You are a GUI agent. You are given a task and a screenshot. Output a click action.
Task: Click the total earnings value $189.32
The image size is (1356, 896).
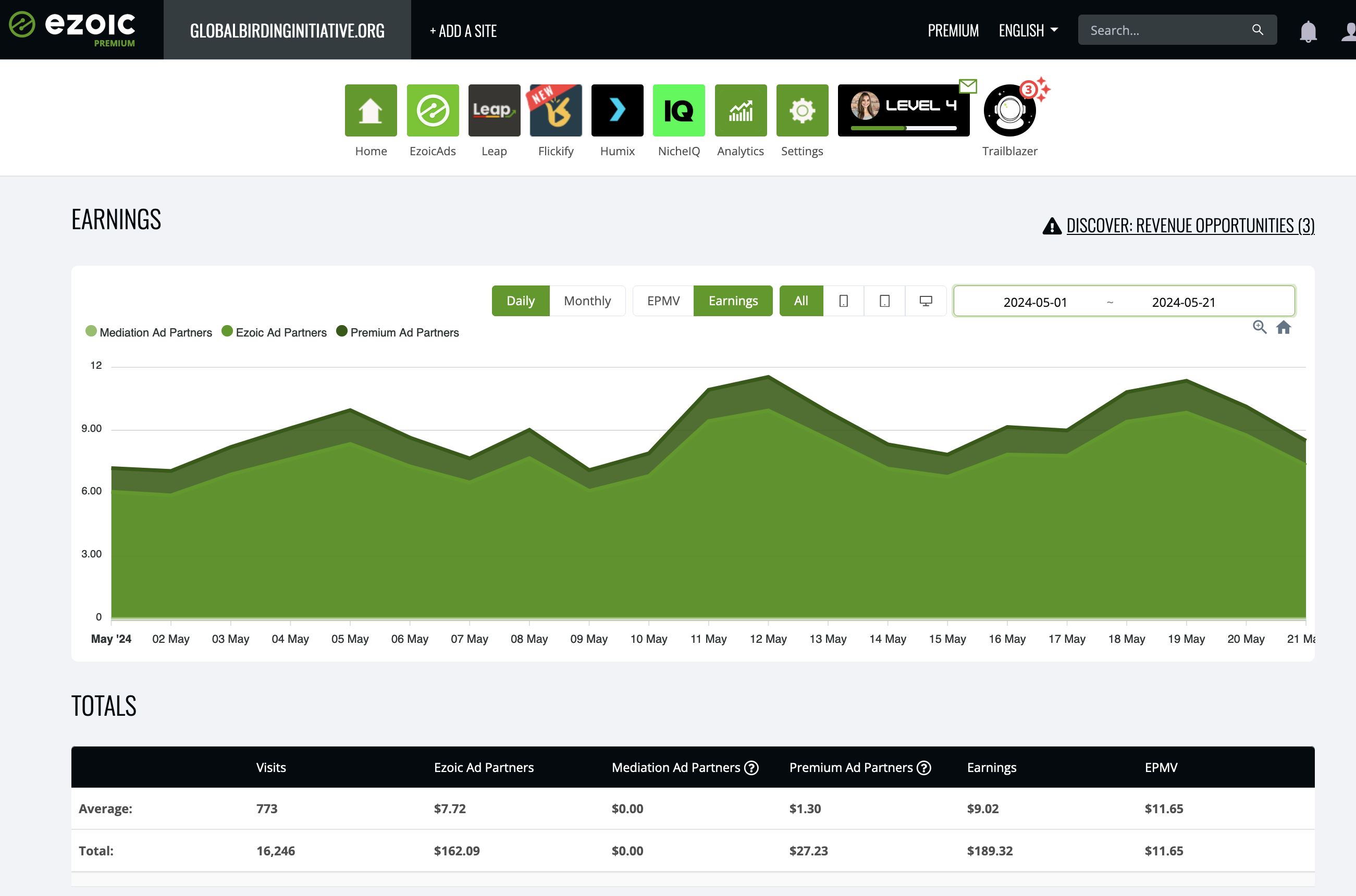point(990,850)
